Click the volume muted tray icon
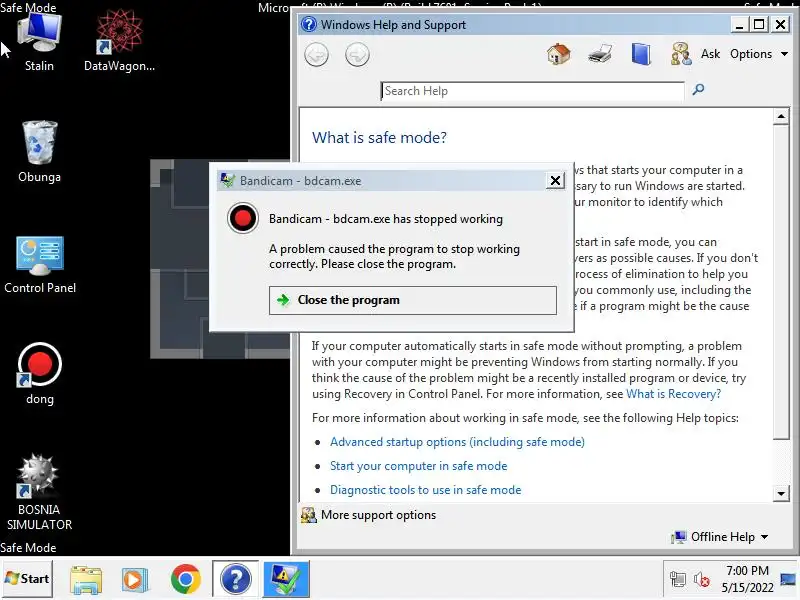 click(702, 580)
